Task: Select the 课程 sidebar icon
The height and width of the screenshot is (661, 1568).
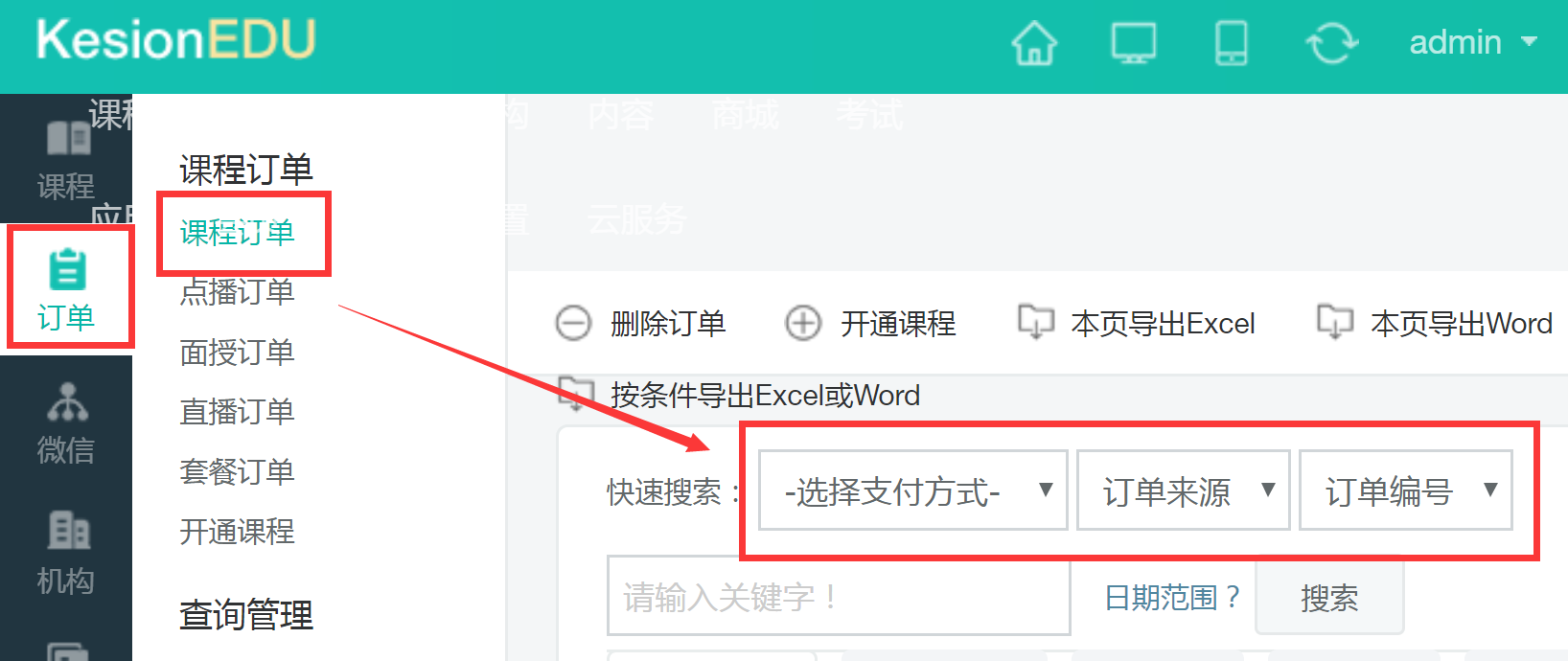Action: pos(67,158)
